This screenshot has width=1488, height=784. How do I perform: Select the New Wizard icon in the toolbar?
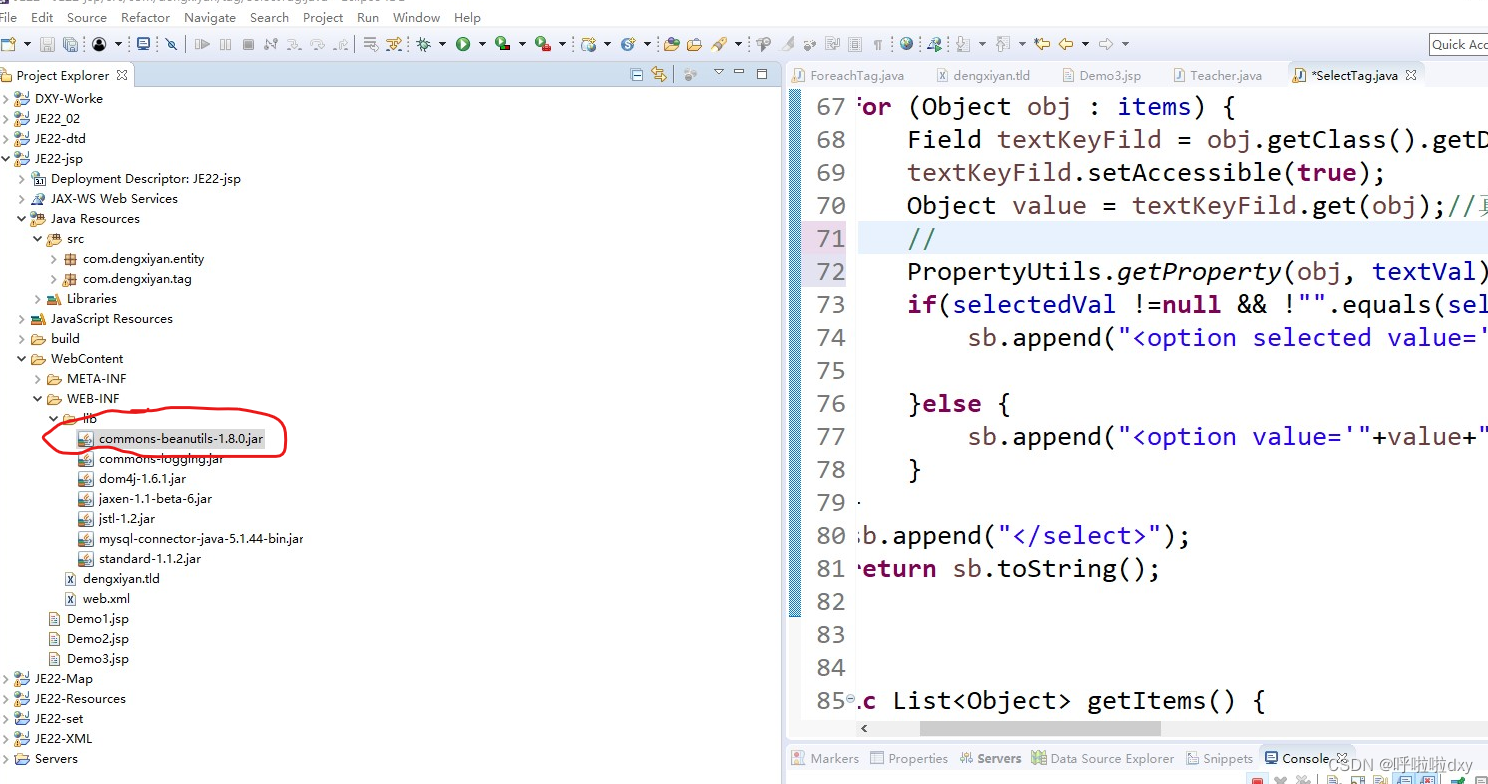(x=8, y=44)
